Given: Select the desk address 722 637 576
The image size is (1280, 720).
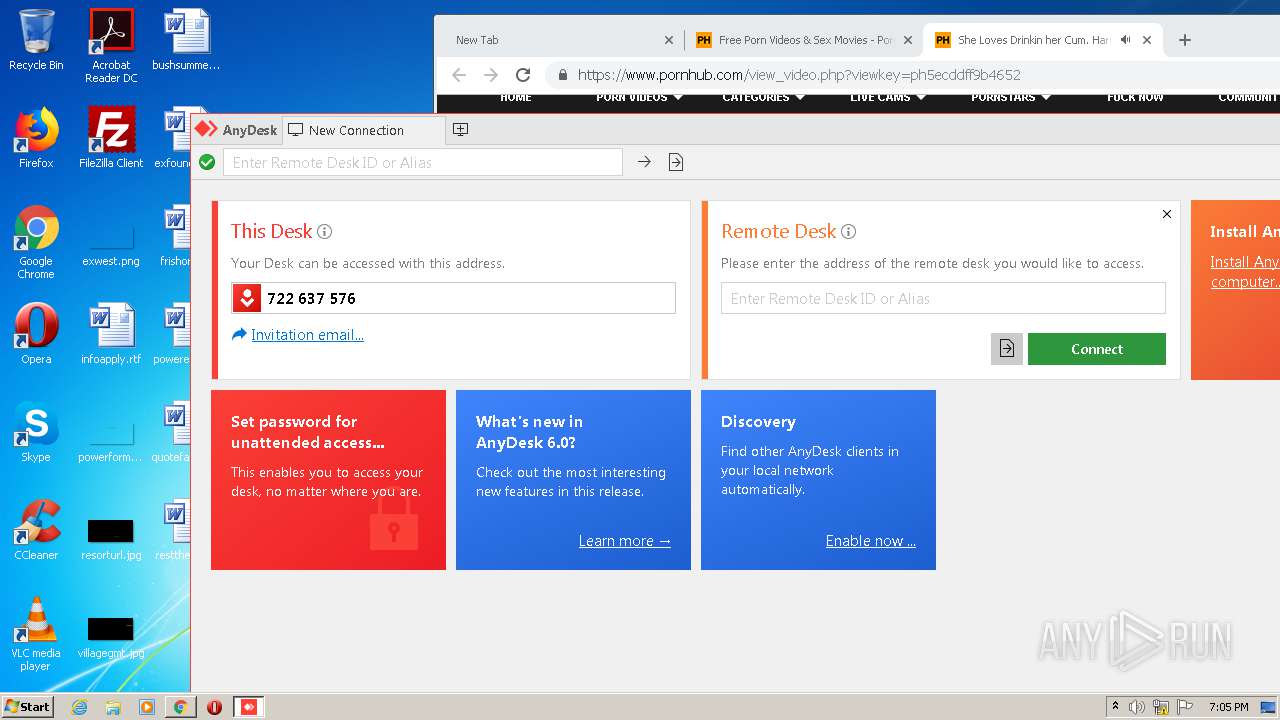Looking at the screenshot, I should 311,298.
